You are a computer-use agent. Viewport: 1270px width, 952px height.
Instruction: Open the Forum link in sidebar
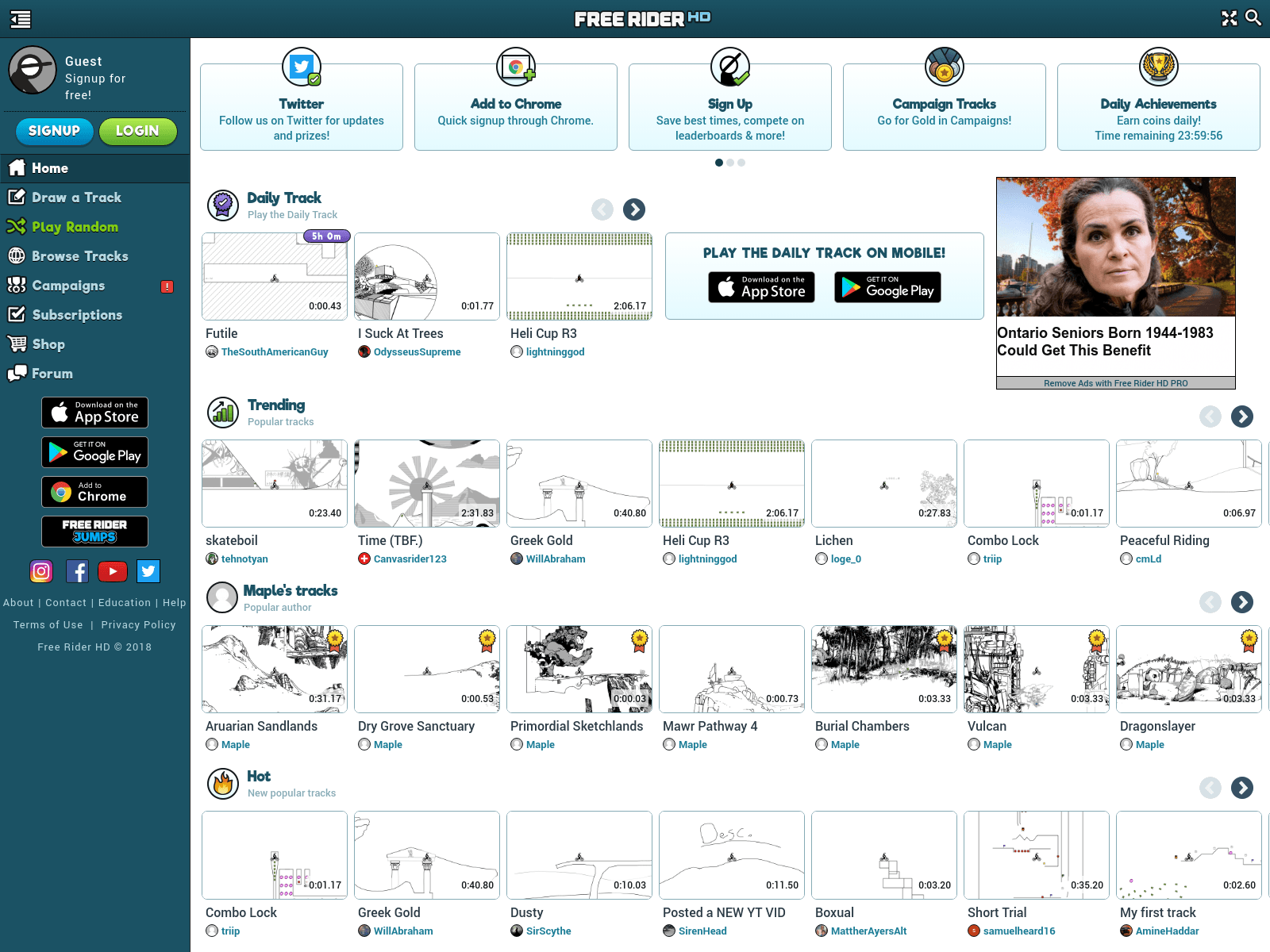[x=95, y=374]
